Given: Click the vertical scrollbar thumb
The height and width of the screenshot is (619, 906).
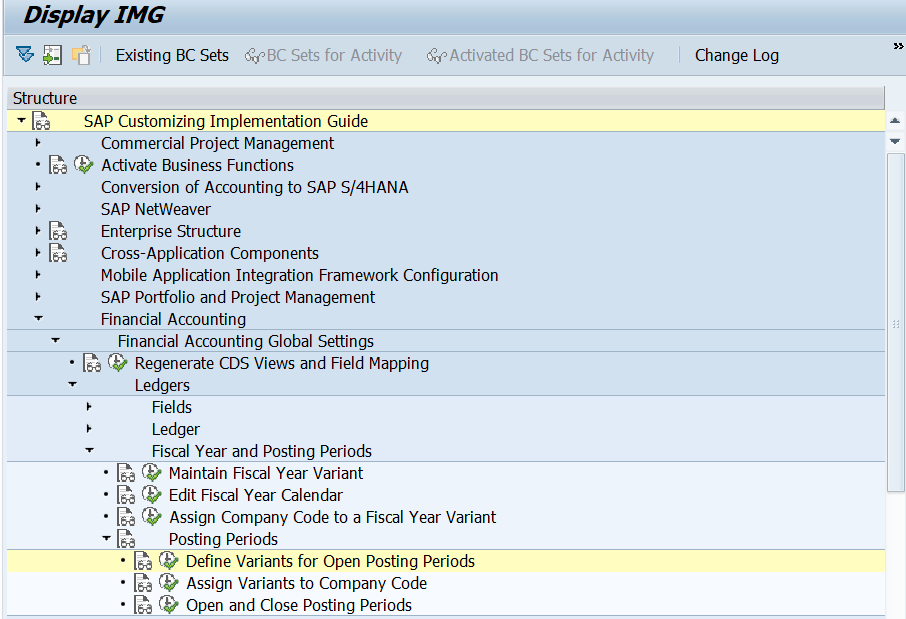Looking at the screenshot, I should click(896, 323).
